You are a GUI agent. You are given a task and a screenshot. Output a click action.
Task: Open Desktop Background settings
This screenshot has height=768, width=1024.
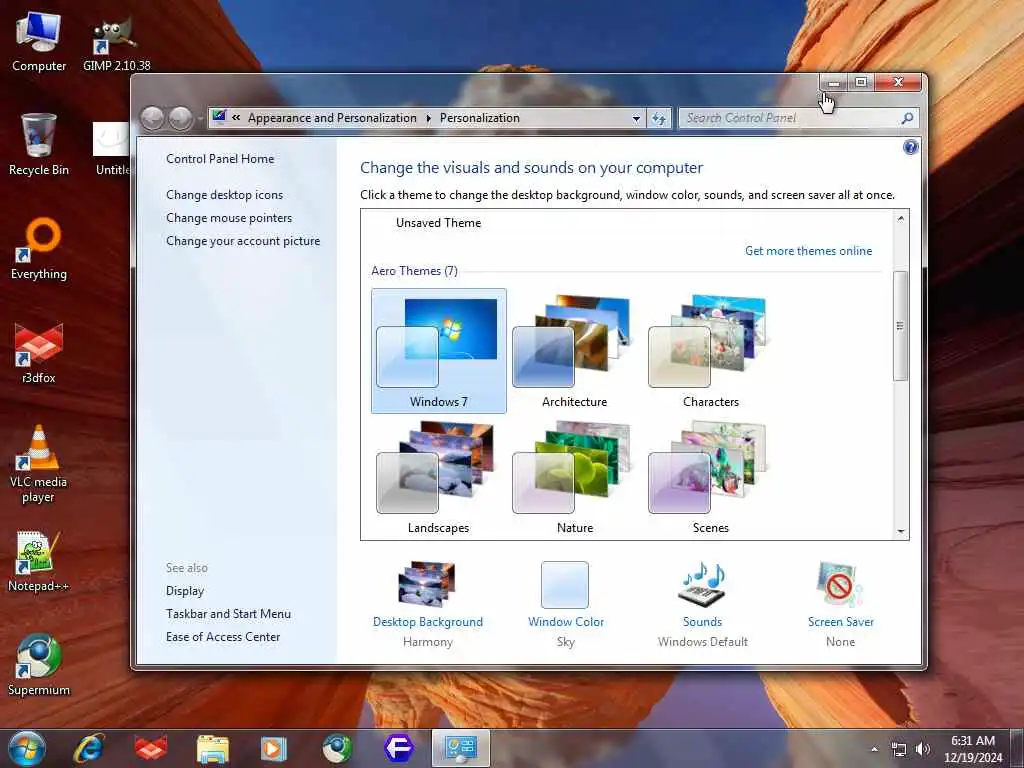428,603
